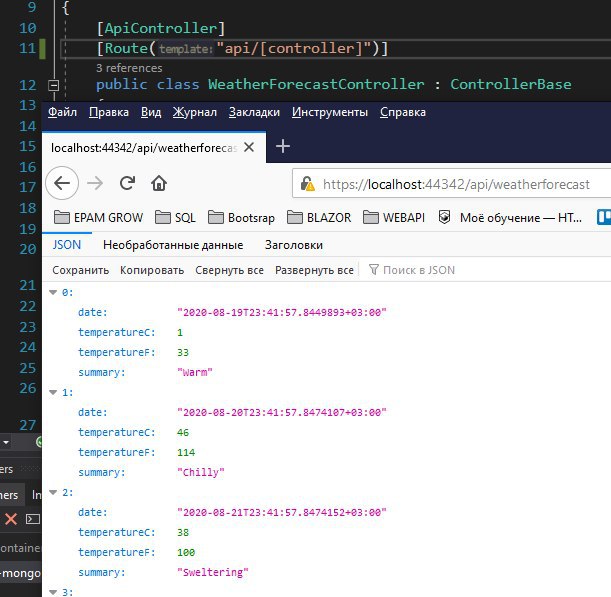This screenshot has width=611, height=597.
Task: Open the Файл menu
Action: tap(62, 112)
